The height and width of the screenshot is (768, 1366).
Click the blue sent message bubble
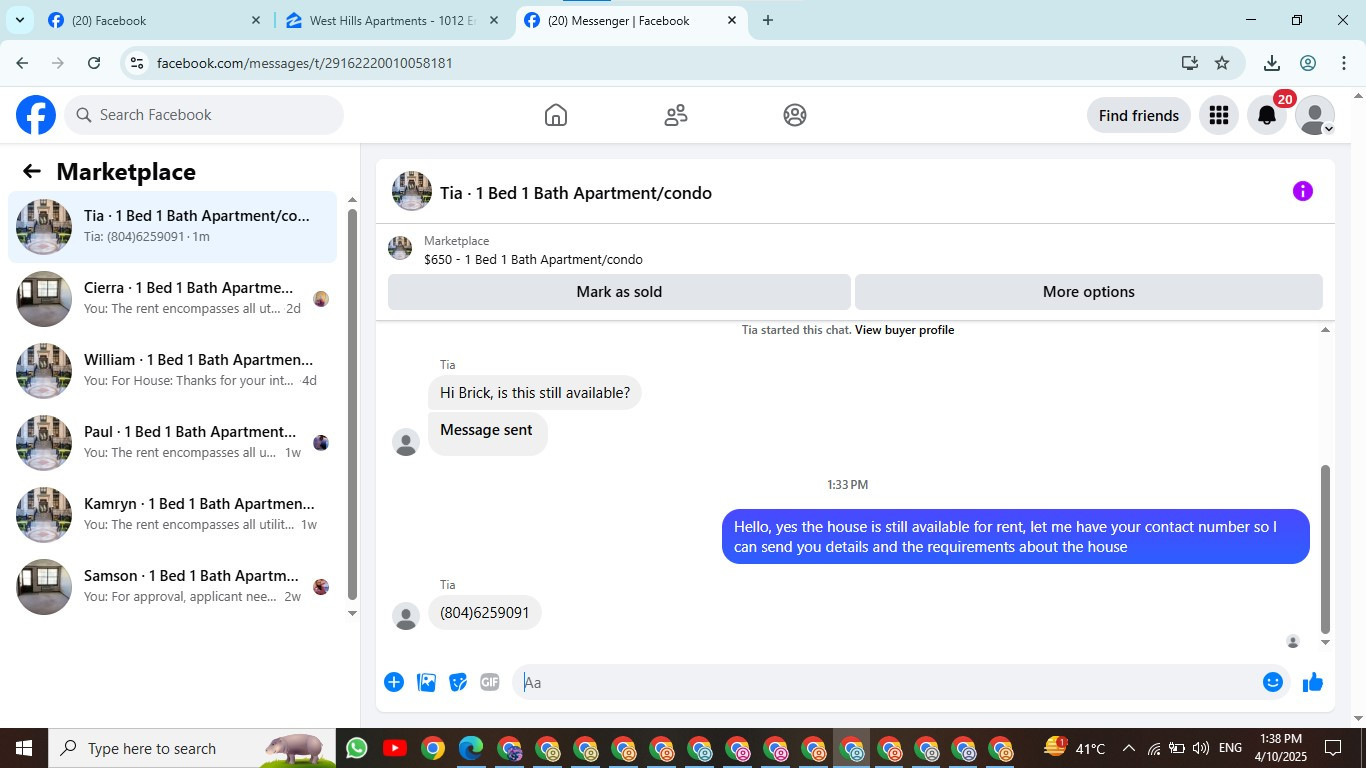pos(1015,537)
